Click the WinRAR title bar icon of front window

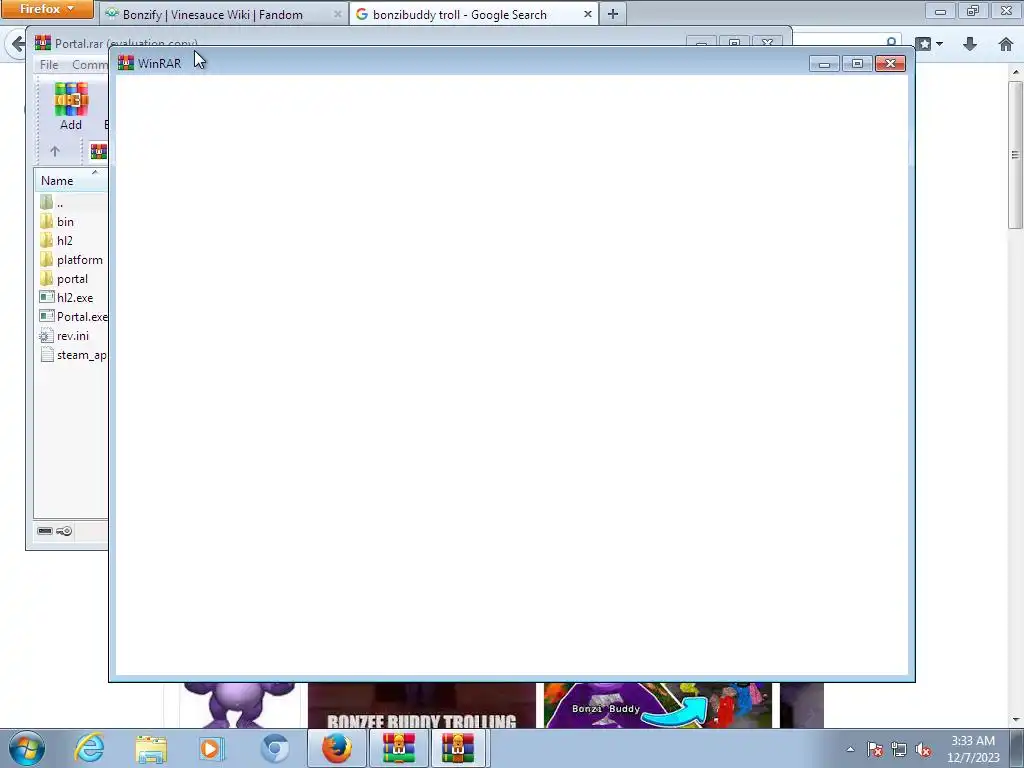pos(125,63)
